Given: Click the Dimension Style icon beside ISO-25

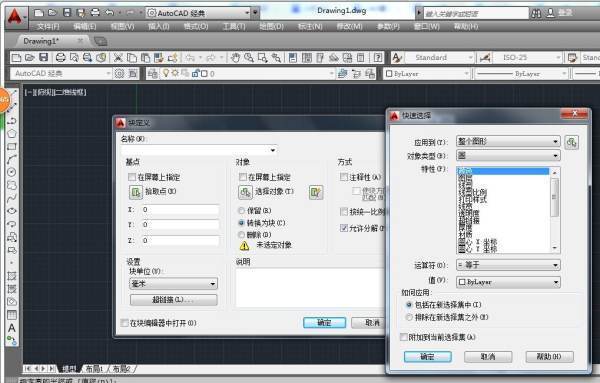Looking at the screenshot, I should pyautogui.click(x=485, y=58).
